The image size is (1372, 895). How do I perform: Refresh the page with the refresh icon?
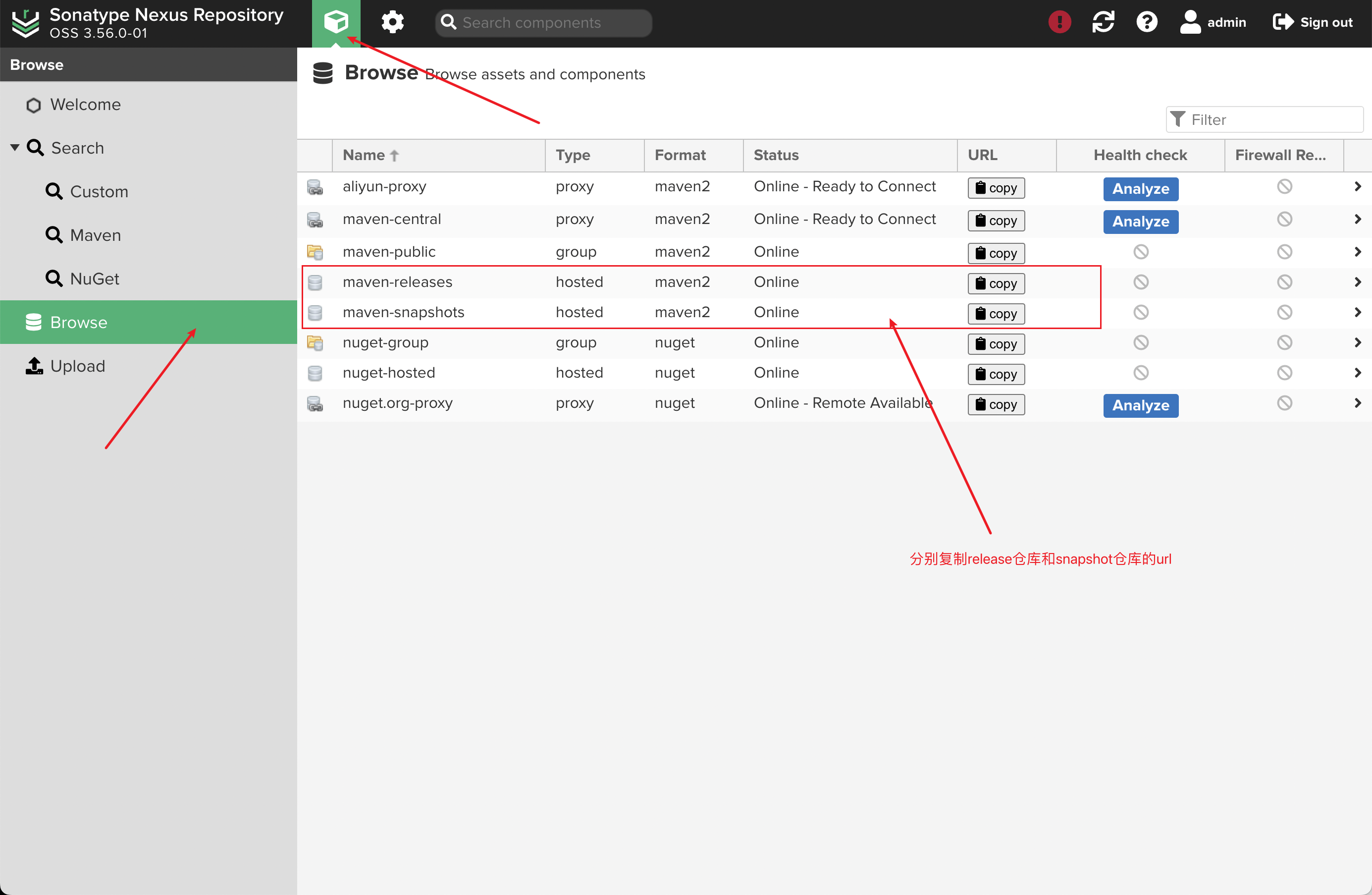pos(1103,22)
